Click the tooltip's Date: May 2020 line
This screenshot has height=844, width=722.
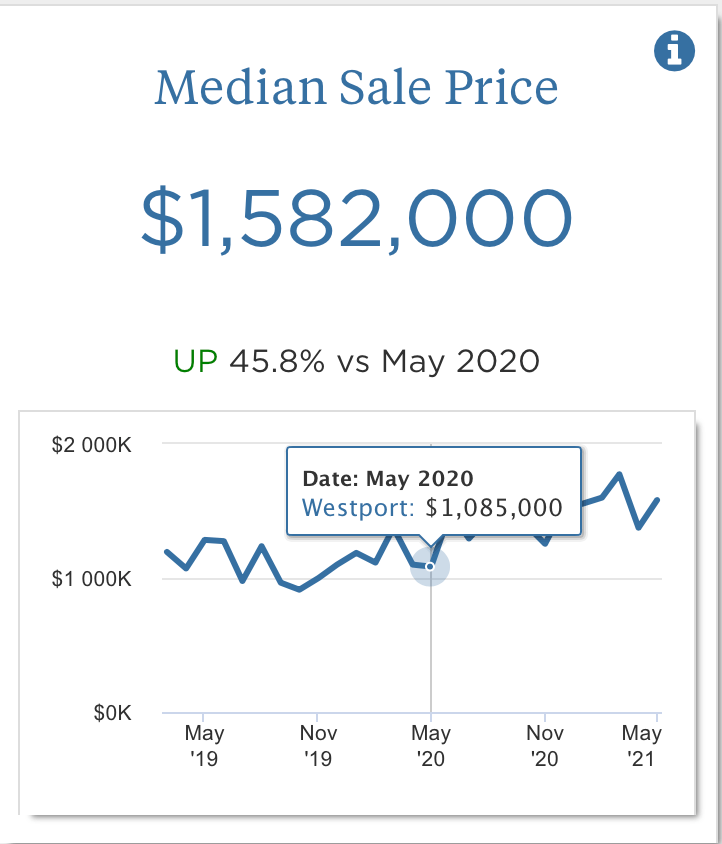(388, 479)
